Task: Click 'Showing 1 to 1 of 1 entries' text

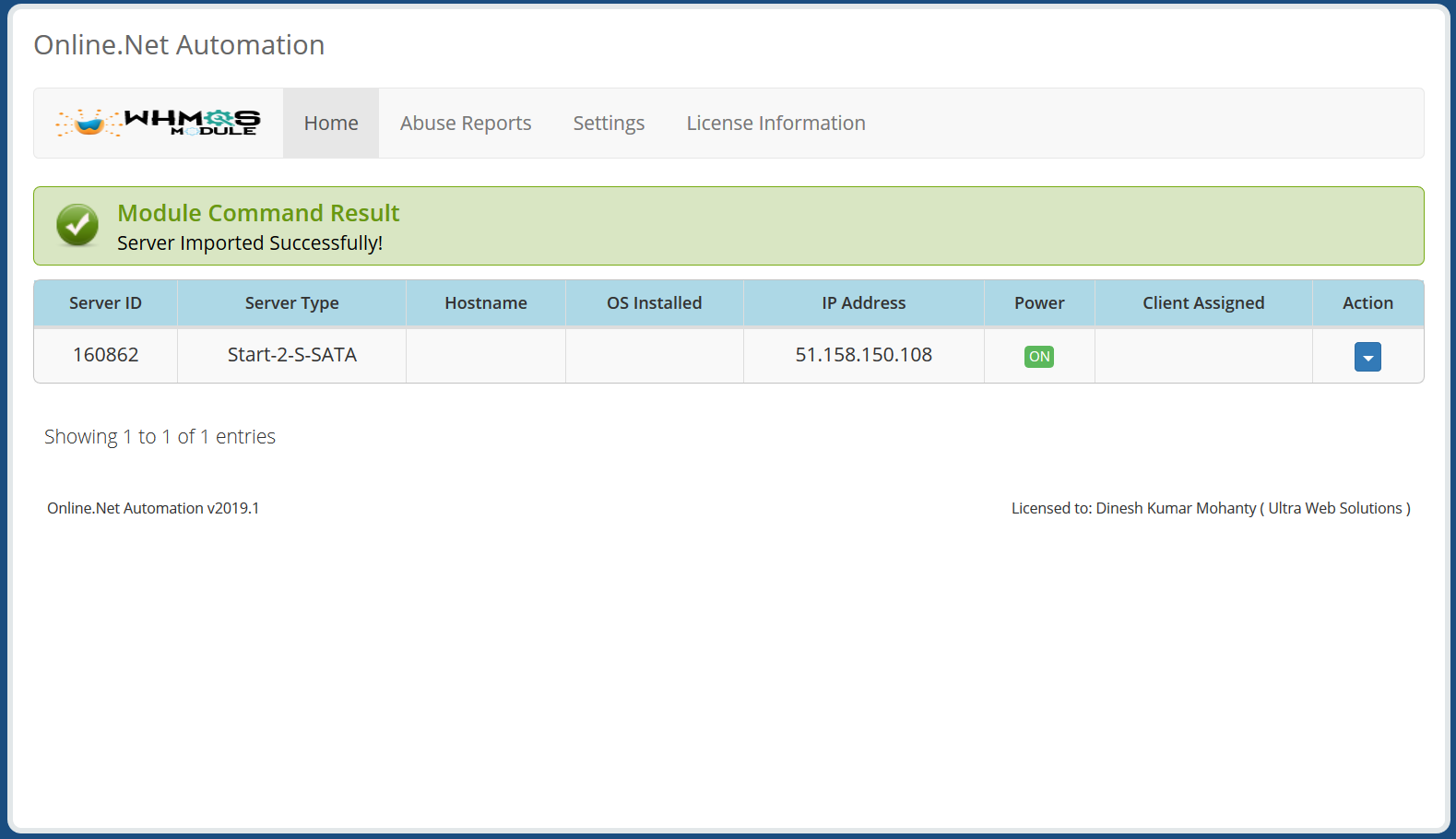Action: pos(160,437)
